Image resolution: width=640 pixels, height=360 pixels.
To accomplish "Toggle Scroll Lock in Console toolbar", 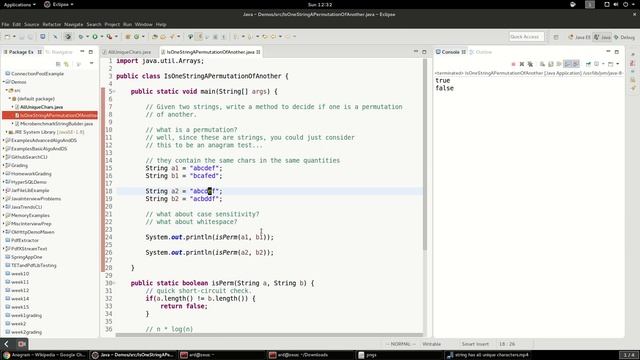I will 551,64.
